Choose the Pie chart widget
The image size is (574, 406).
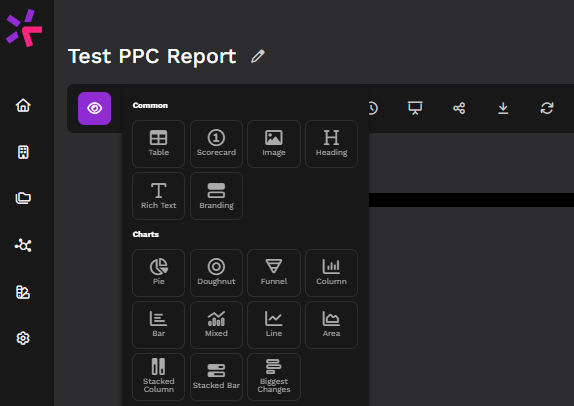coord(159,273)
